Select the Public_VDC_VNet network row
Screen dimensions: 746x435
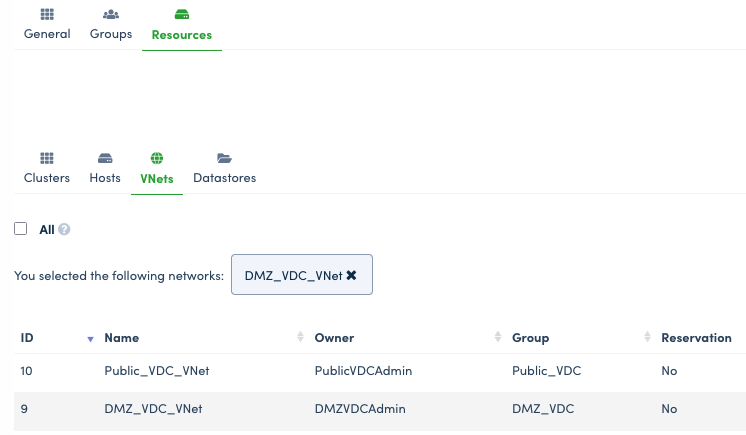click(x=156, y=371)
